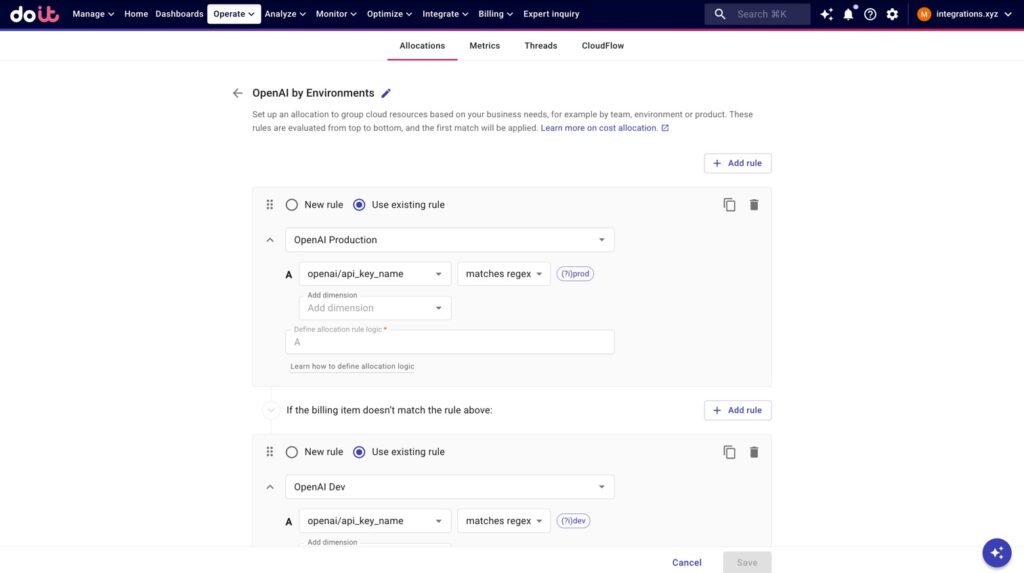
Task: Open the Billing menu in the top navigation
Action: tap(495, 14)
